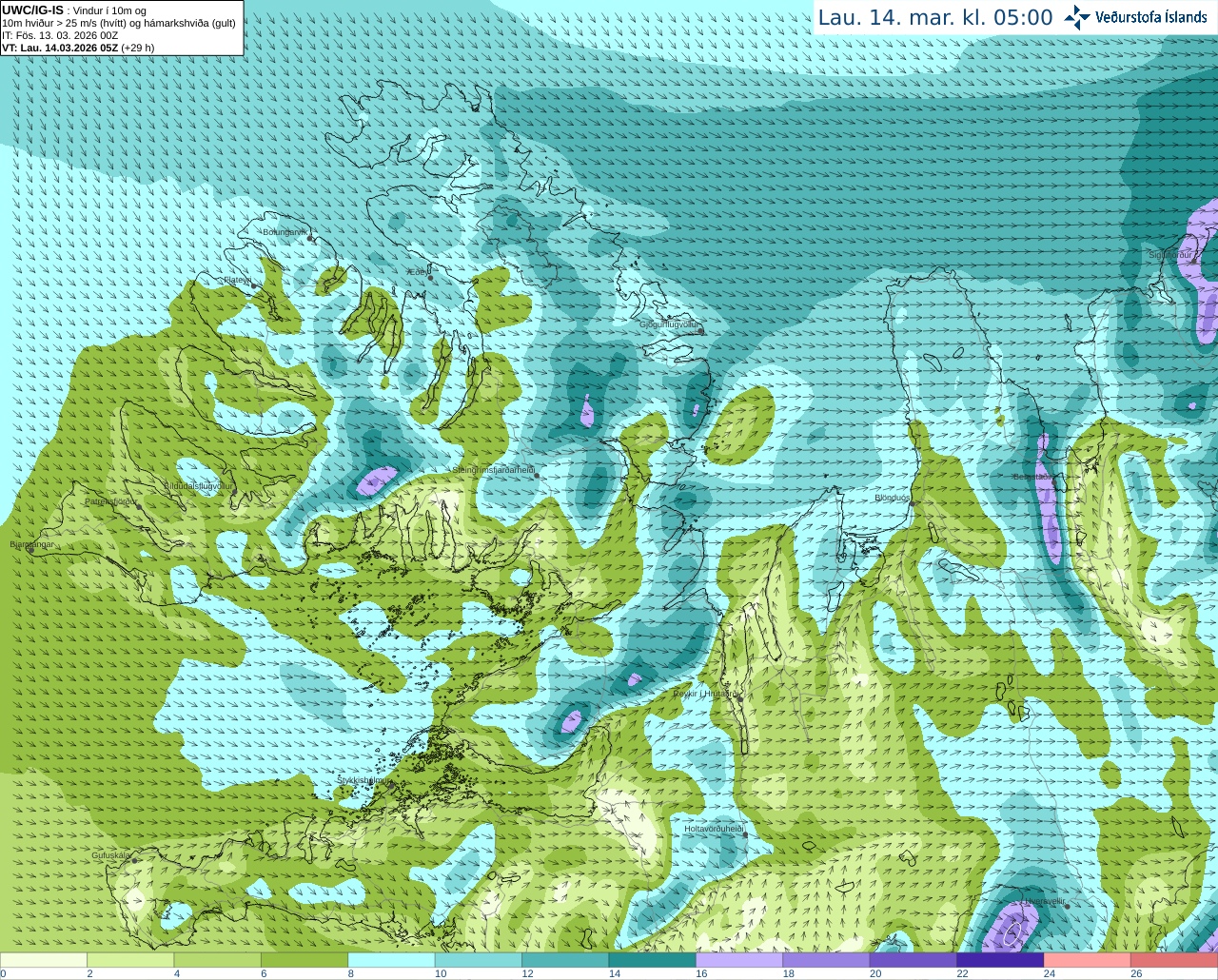Pick the teal 12–14 m/s legend swatch
The image size is (1218, 980).
click(x=565, y=960)
